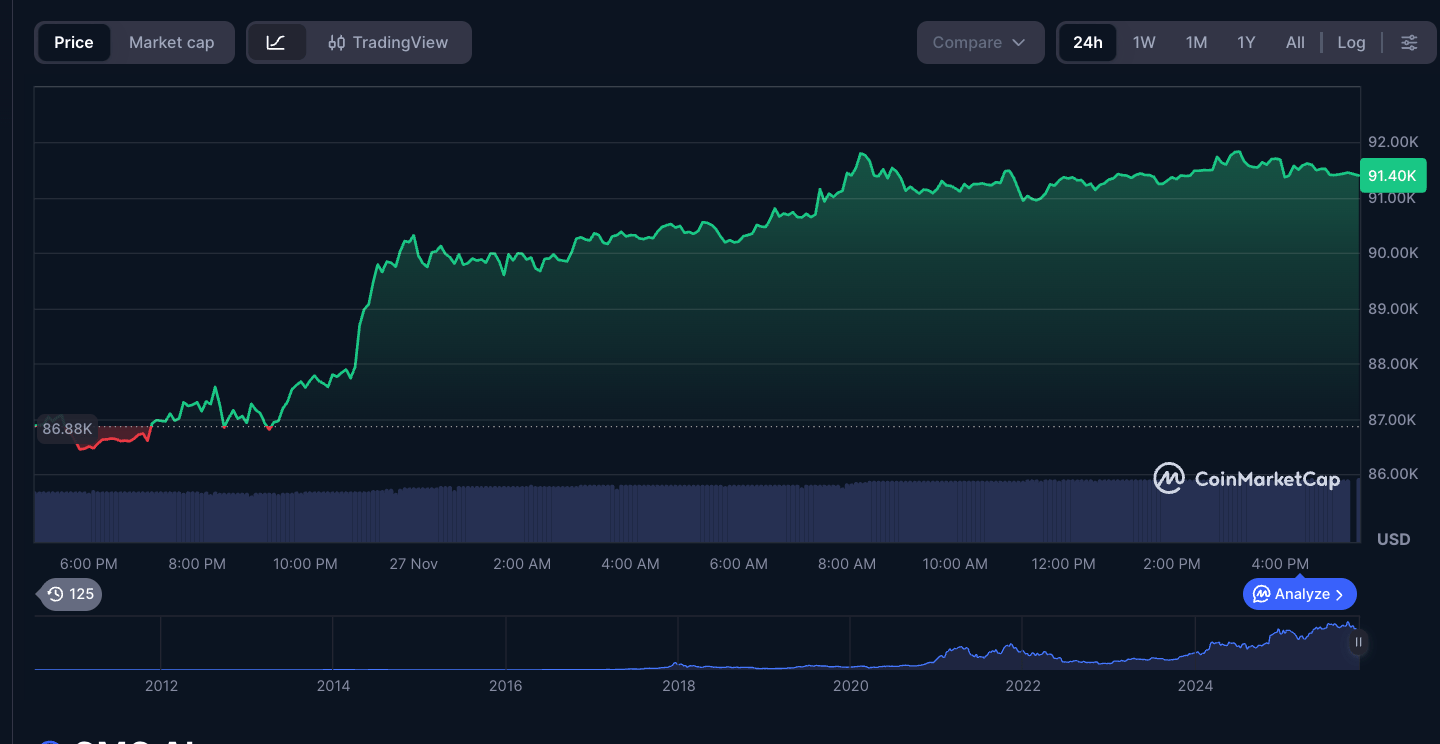Click the history clock icon beside 125
1440x744 pixels.
(x=56, y=594)
